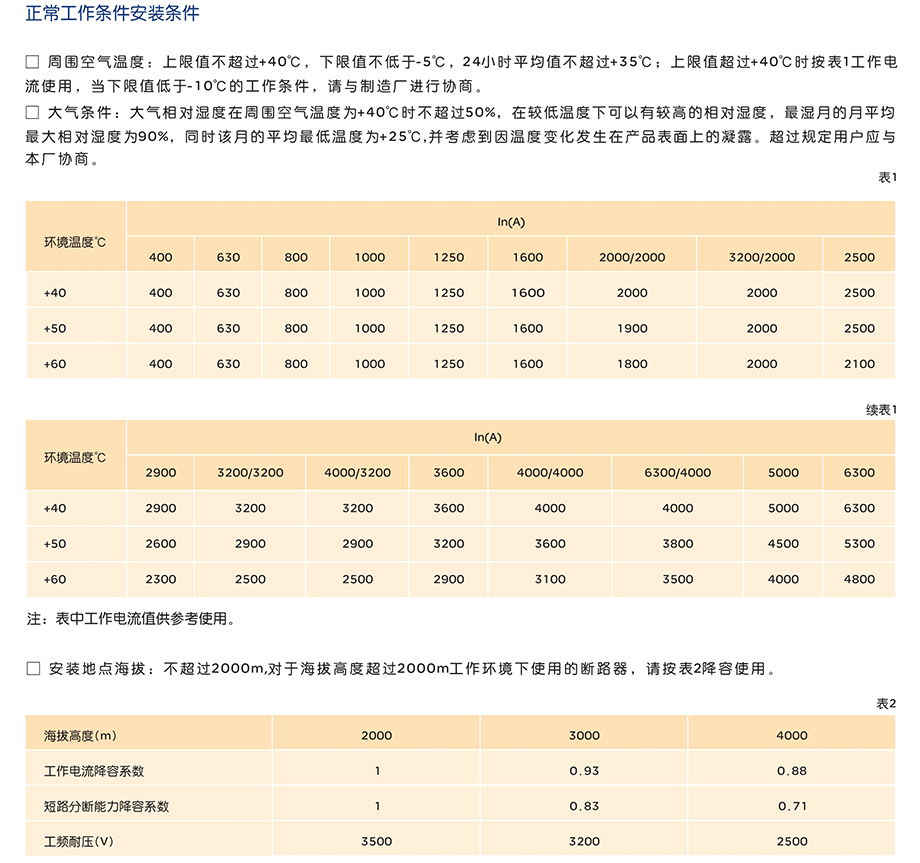This screenshot has width=920, height=863.
Task: Click the 5300 value cell
Action: [x=859, y=544]
